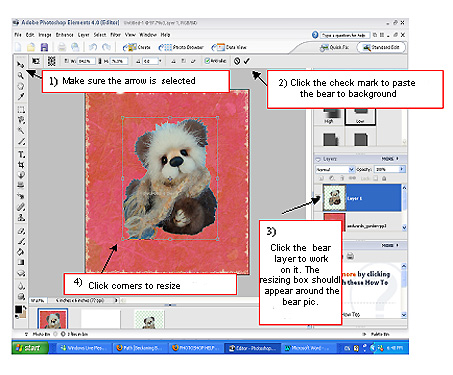Open the Photo Browser
The width and height of the screenshot is (453, 375).
(x=181, y=47)
